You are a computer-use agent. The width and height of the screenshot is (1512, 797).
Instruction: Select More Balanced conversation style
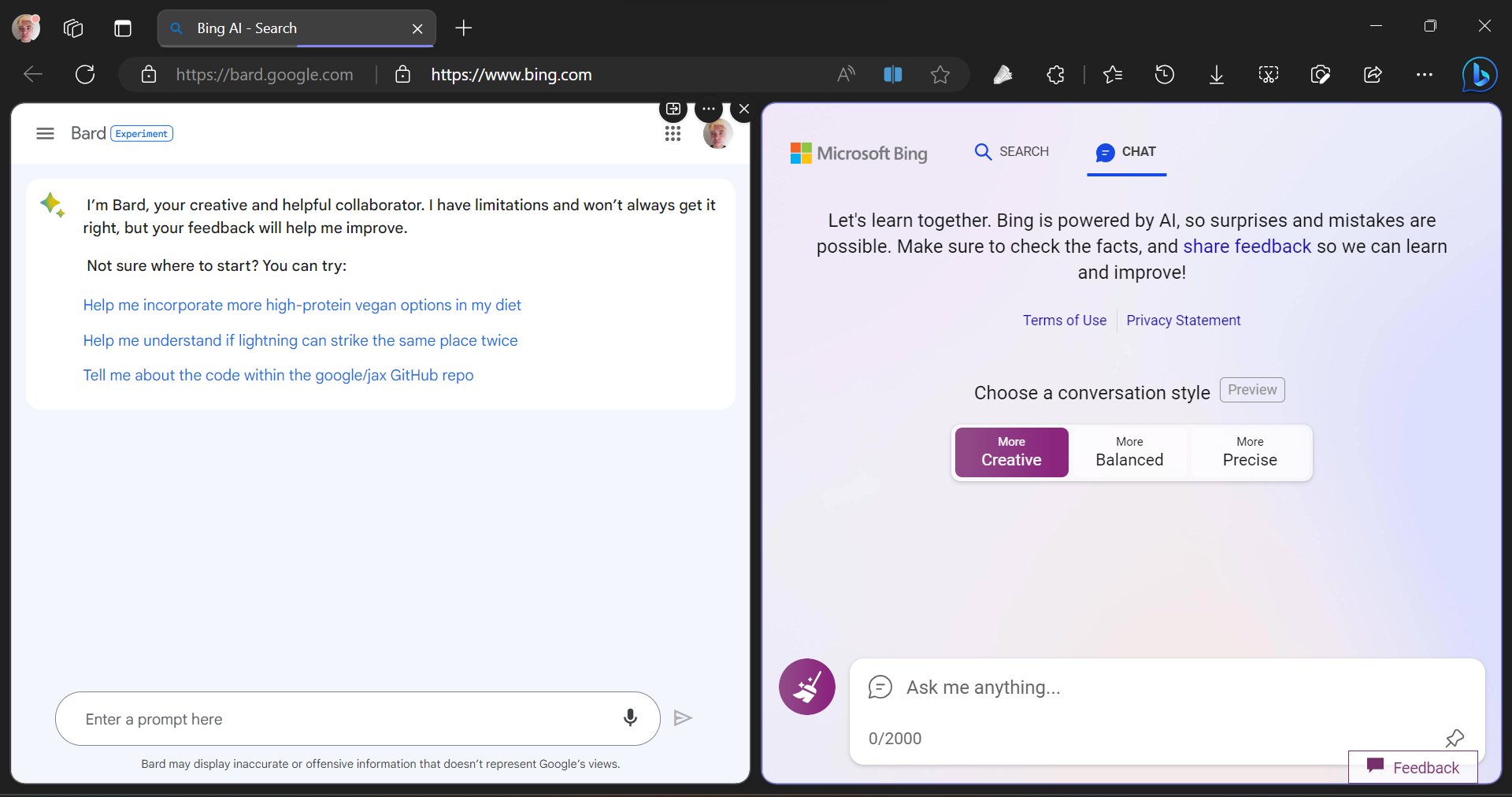(x=1129, y=452)
